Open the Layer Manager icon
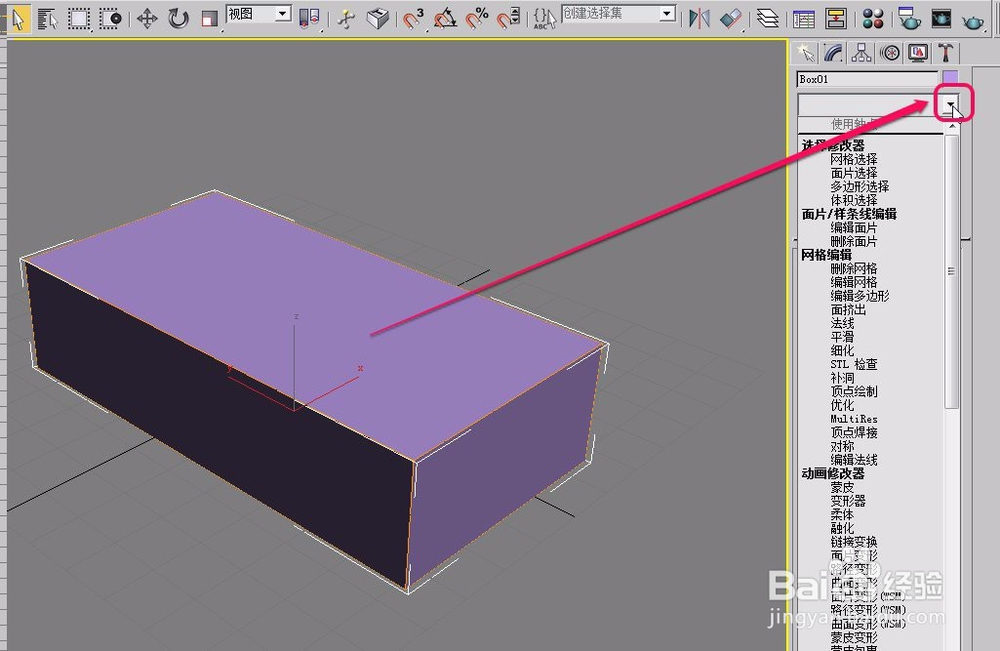Viewport: 1000px width, 651px height. pyautogui.click(x=767, y=18)
